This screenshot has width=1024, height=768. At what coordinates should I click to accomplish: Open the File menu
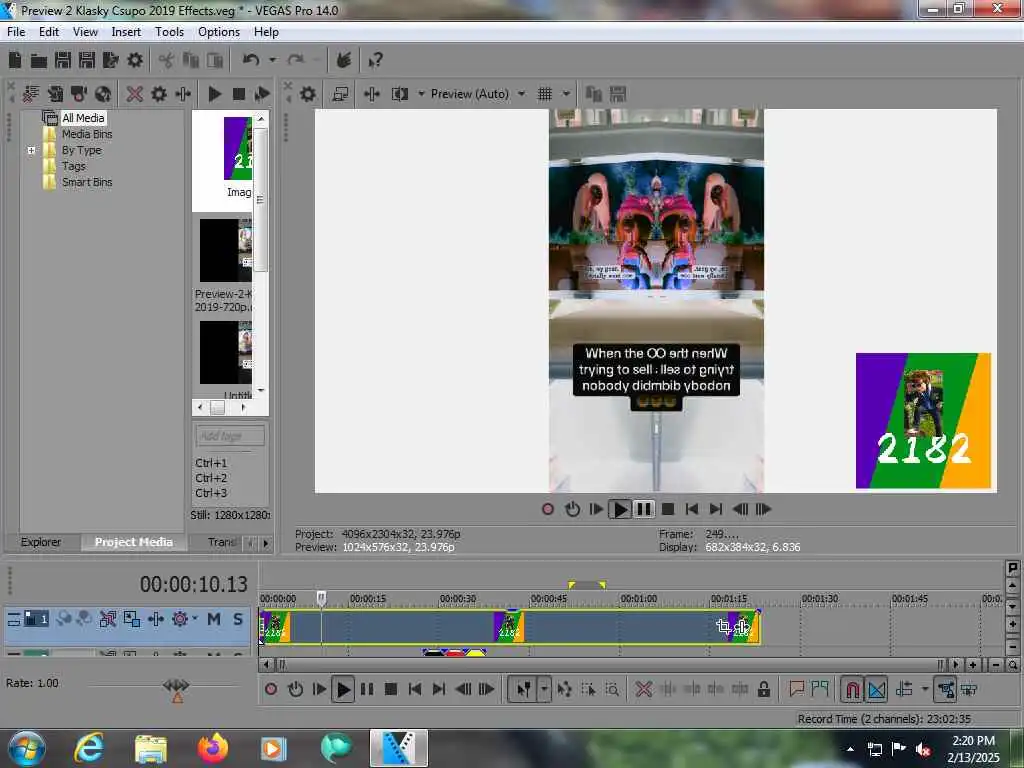click(16, 32)
